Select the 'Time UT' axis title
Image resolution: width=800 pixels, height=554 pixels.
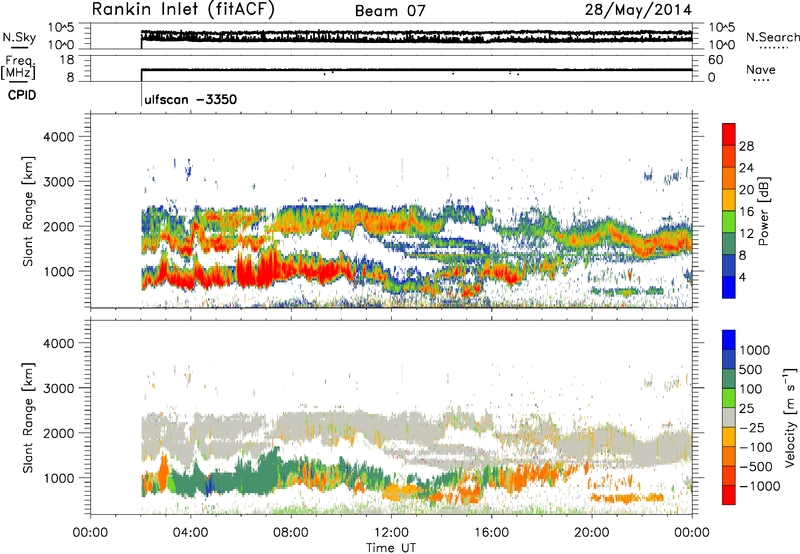click(x=391, y=548)
